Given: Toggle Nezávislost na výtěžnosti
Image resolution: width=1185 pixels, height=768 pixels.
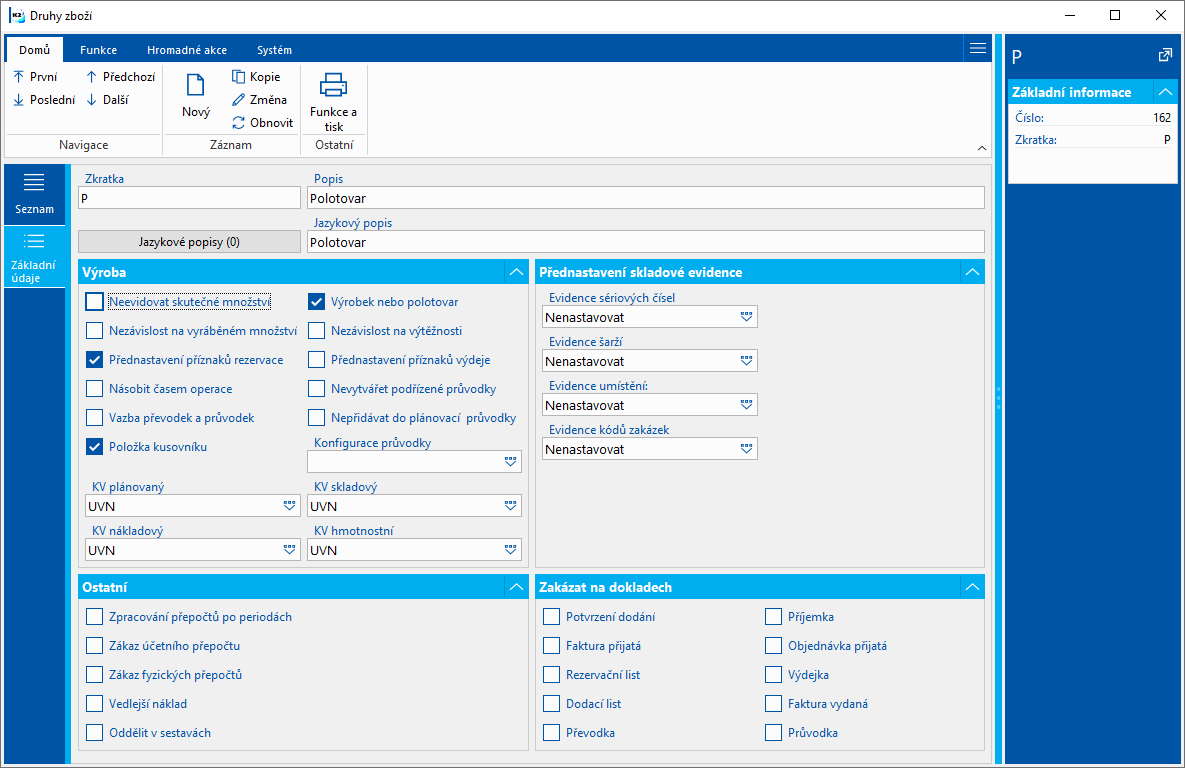Looking at the screenshot, I should (317, 330).
